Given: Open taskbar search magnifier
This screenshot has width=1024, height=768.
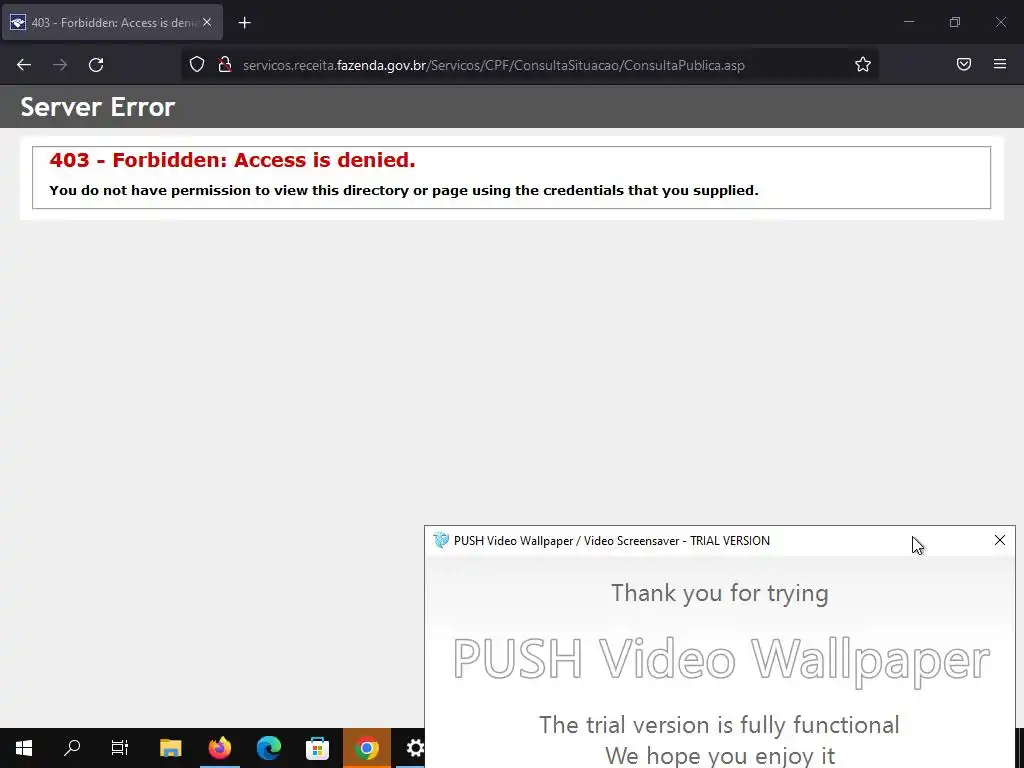Looking at the screenshot, I should click(72, 748).
